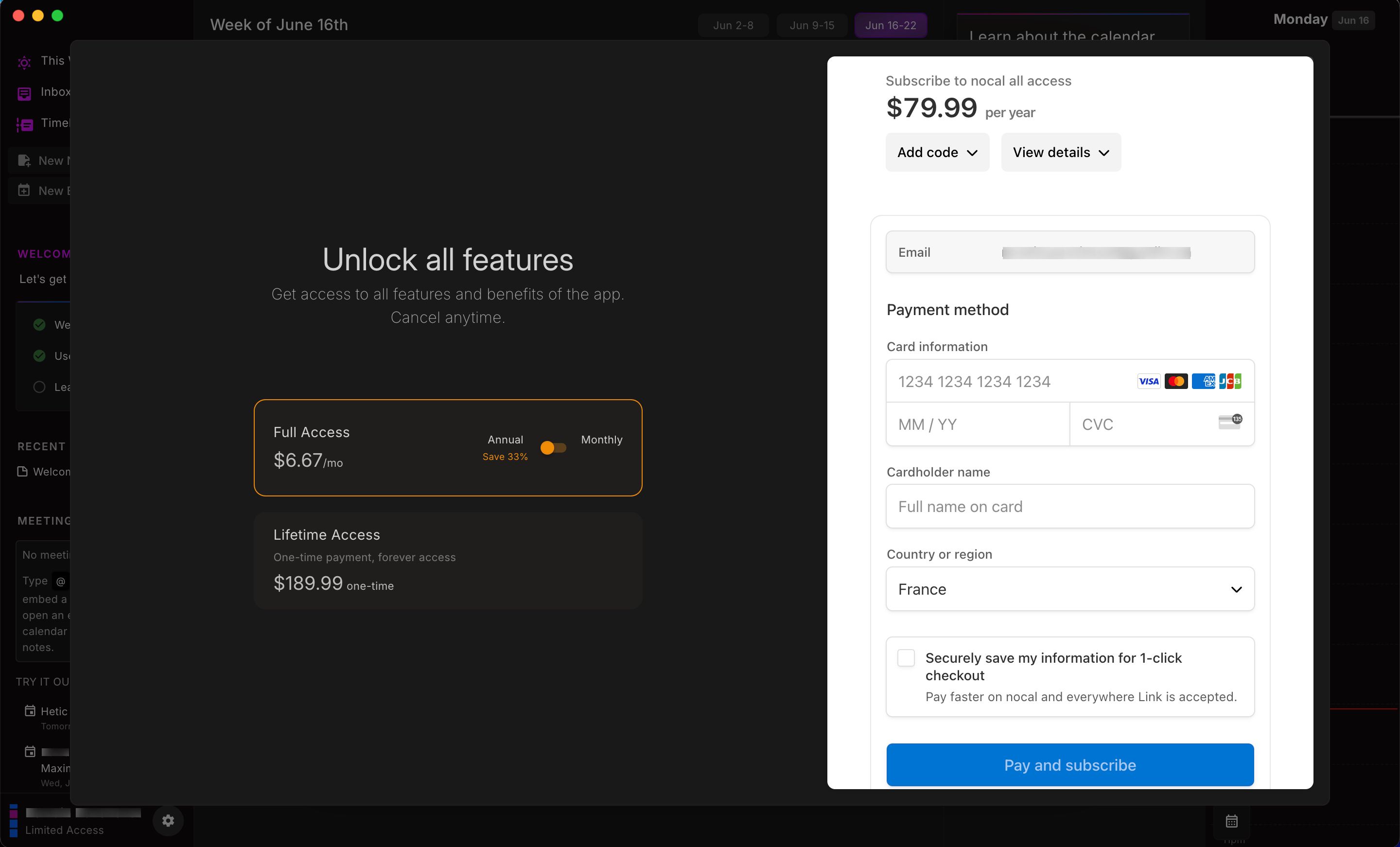
Task: Open the Country or region France dropdown
Action: coord(1070,589)
